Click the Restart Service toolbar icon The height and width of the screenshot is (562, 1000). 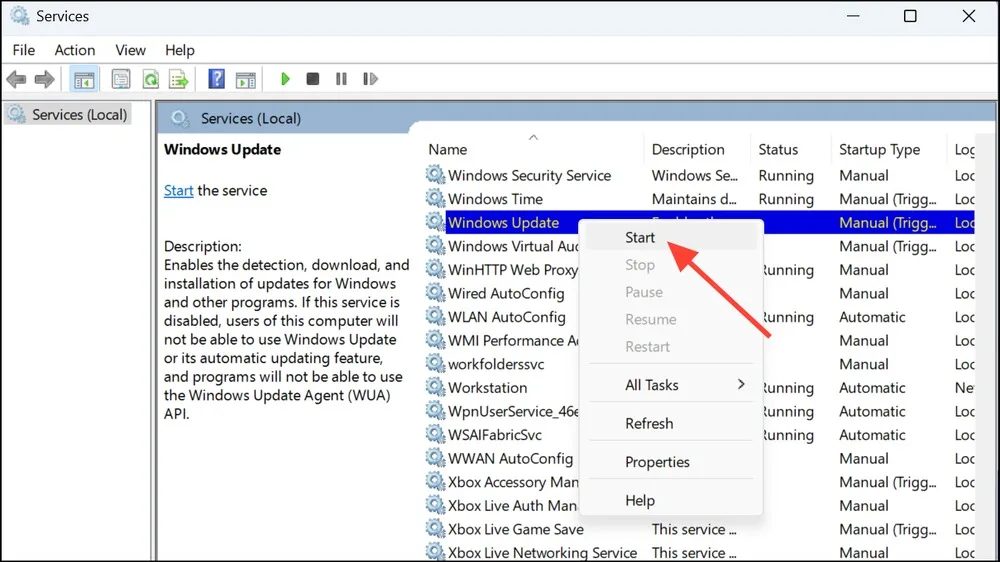coord(370,79)
